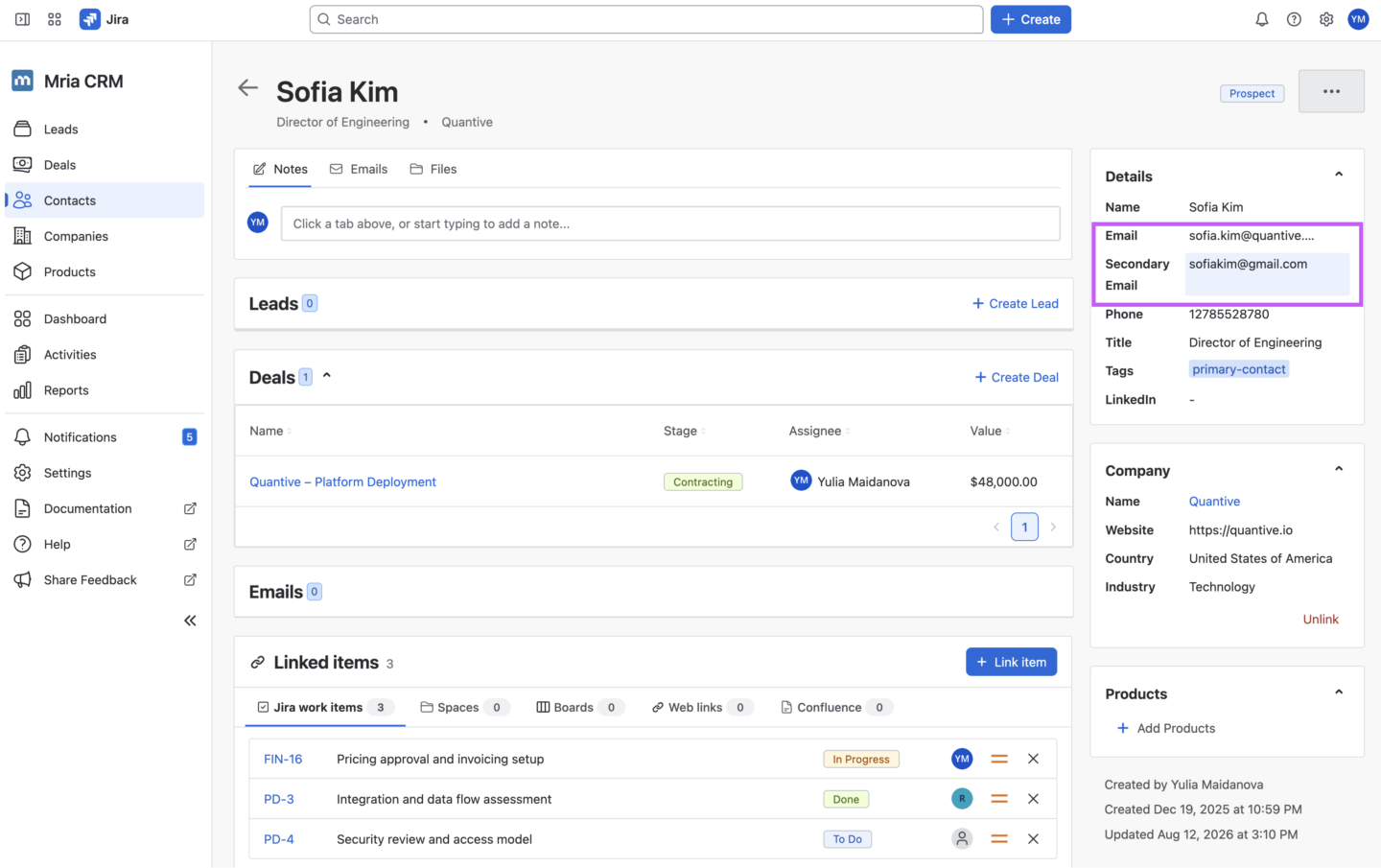
Task: Click Unlink company
Action: click(1321, 620)
